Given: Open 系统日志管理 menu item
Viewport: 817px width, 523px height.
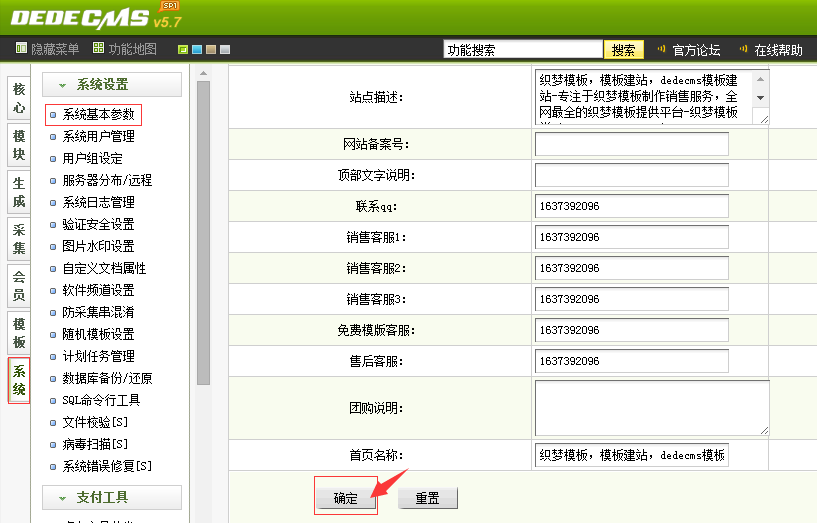Looking at the screenshot, I should pyautogui.click(x=98, y=202).
